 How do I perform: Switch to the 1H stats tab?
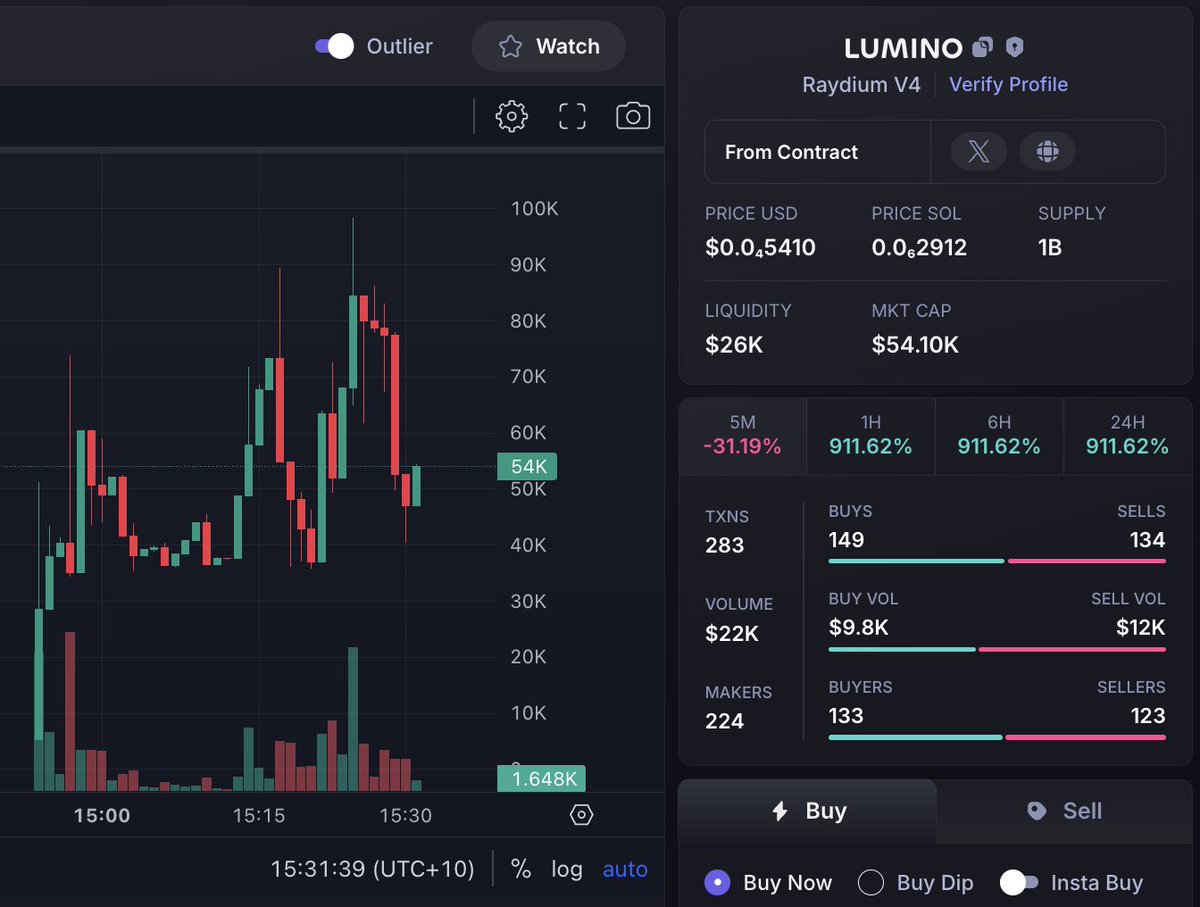pos(871,435)
